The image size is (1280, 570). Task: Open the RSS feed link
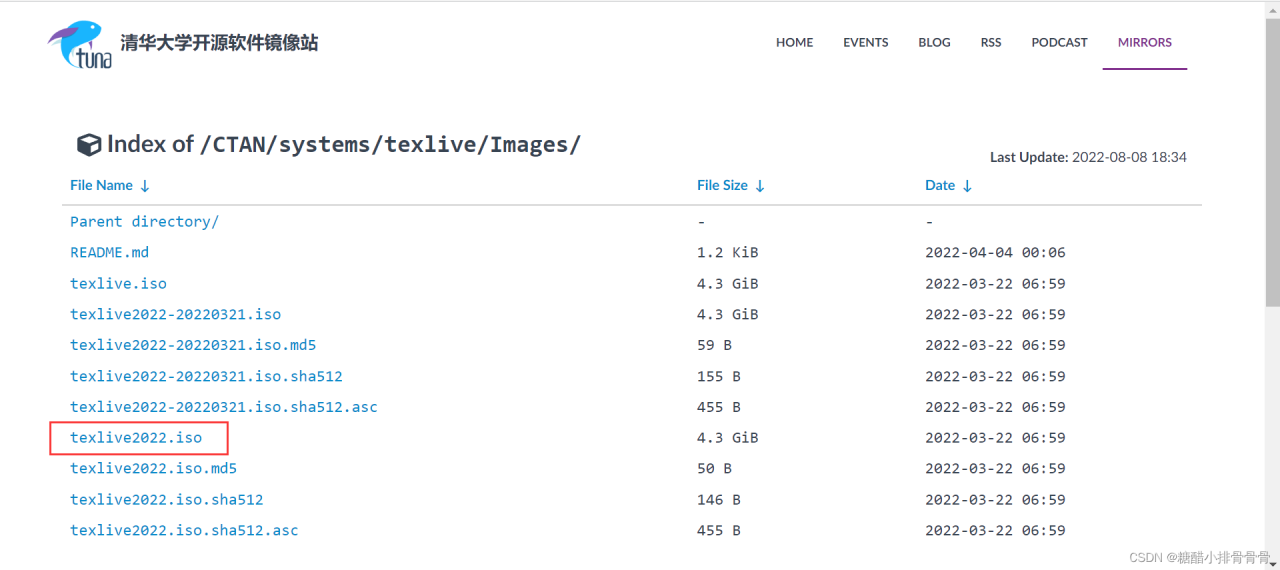tap(990, 42)
